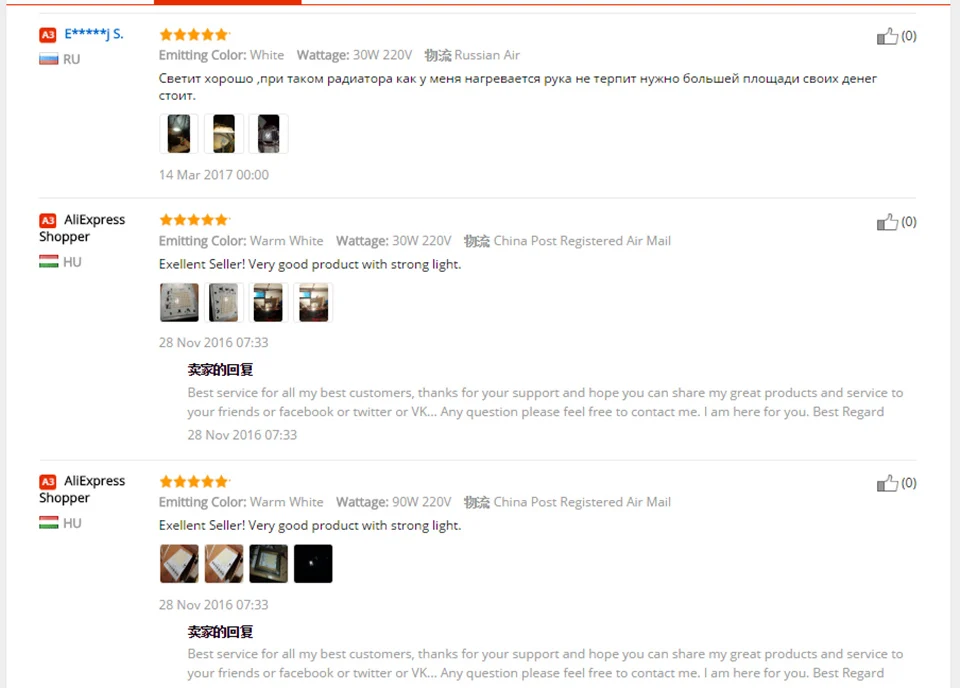Click Hungarian flag icon on the 30W review

click(x=48, y=262)
